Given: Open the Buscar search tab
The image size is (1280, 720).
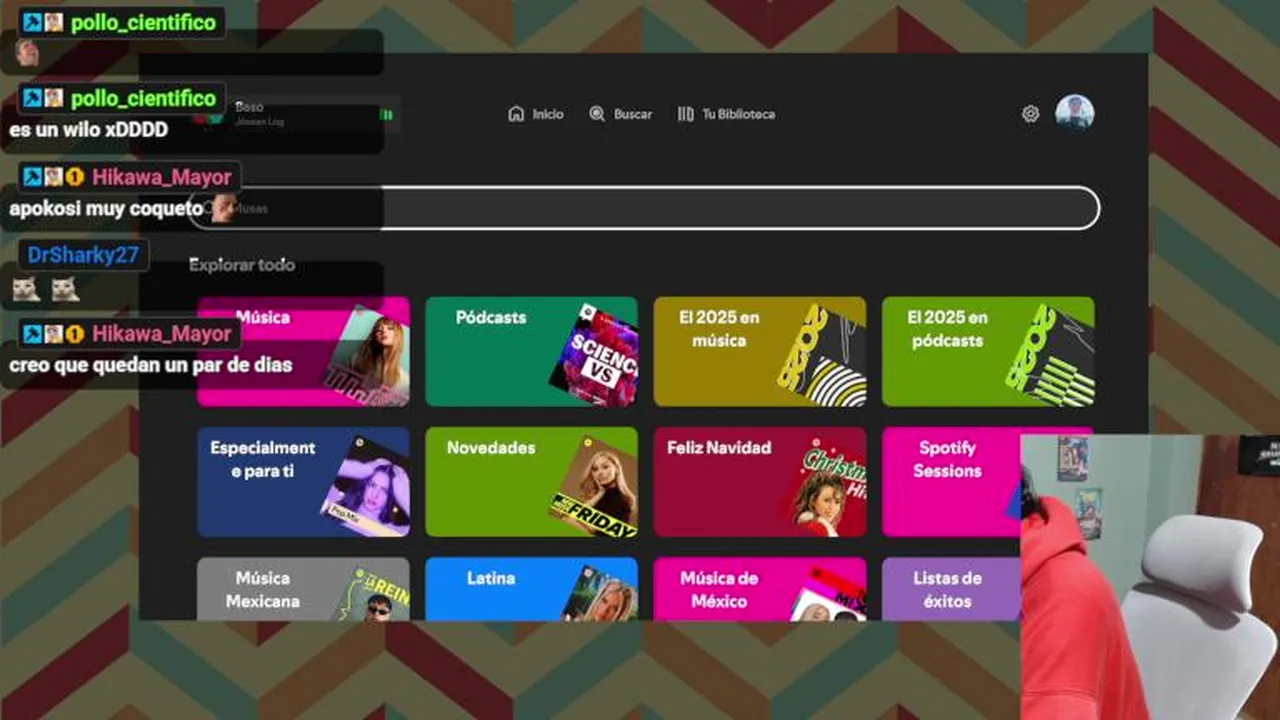Looking at the screenshot, I should (620, 114).
